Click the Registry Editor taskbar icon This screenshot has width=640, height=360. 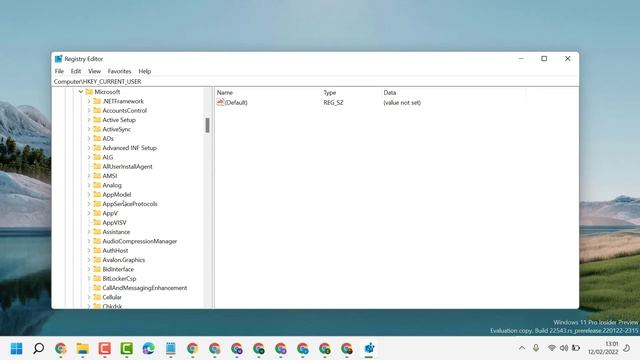(369, 349)
